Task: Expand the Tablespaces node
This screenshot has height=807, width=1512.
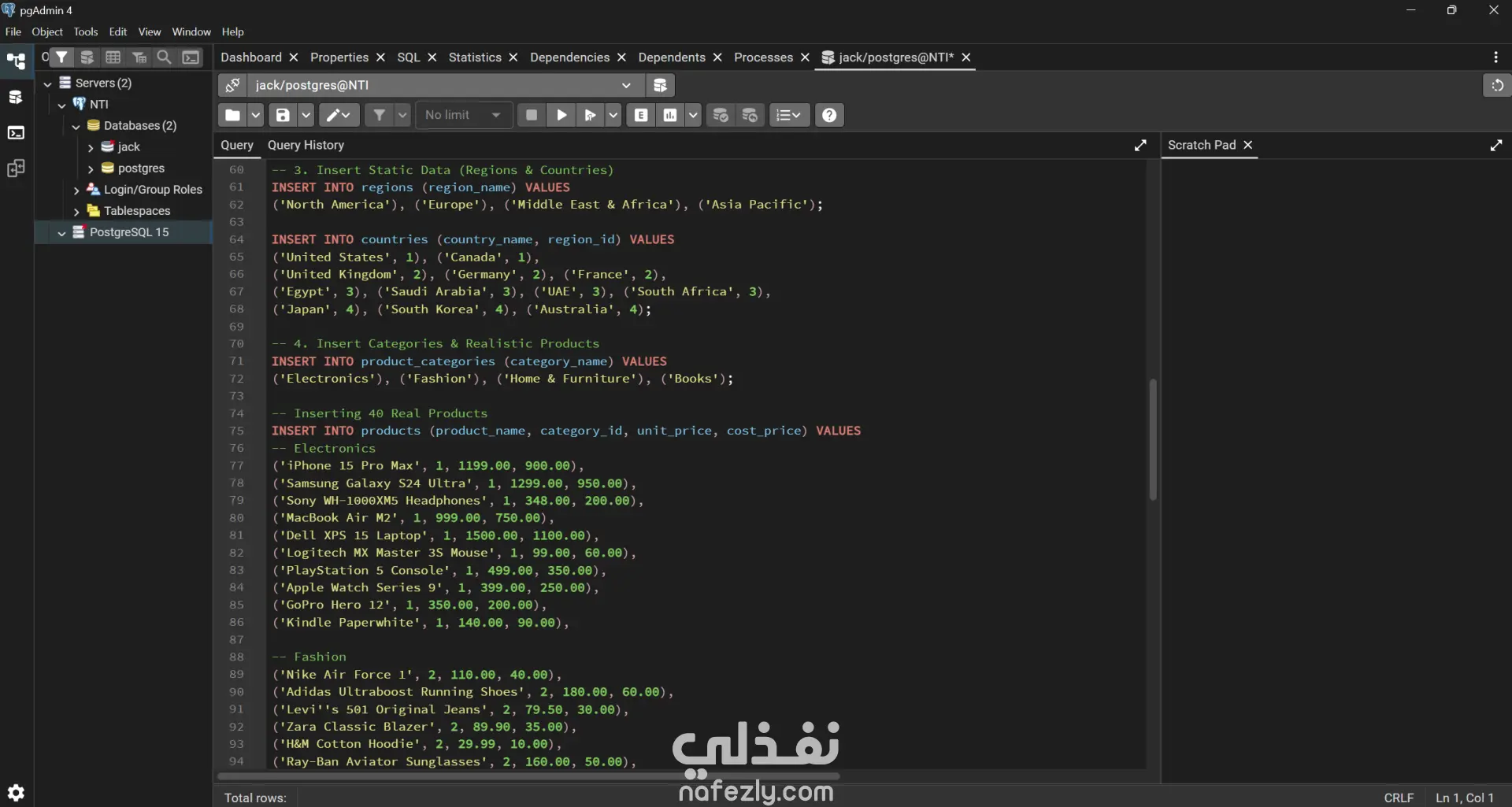Action: 76,211
